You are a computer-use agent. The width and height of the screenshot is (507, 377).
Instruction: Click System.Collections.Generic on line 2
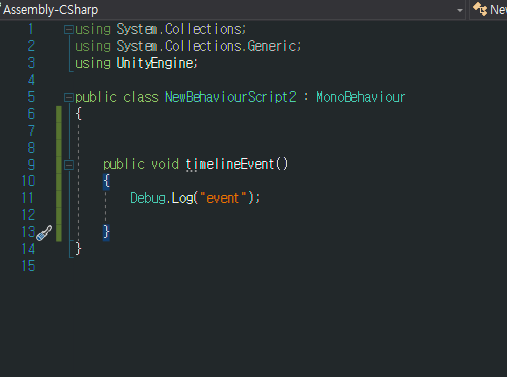[x=206, y=46]
